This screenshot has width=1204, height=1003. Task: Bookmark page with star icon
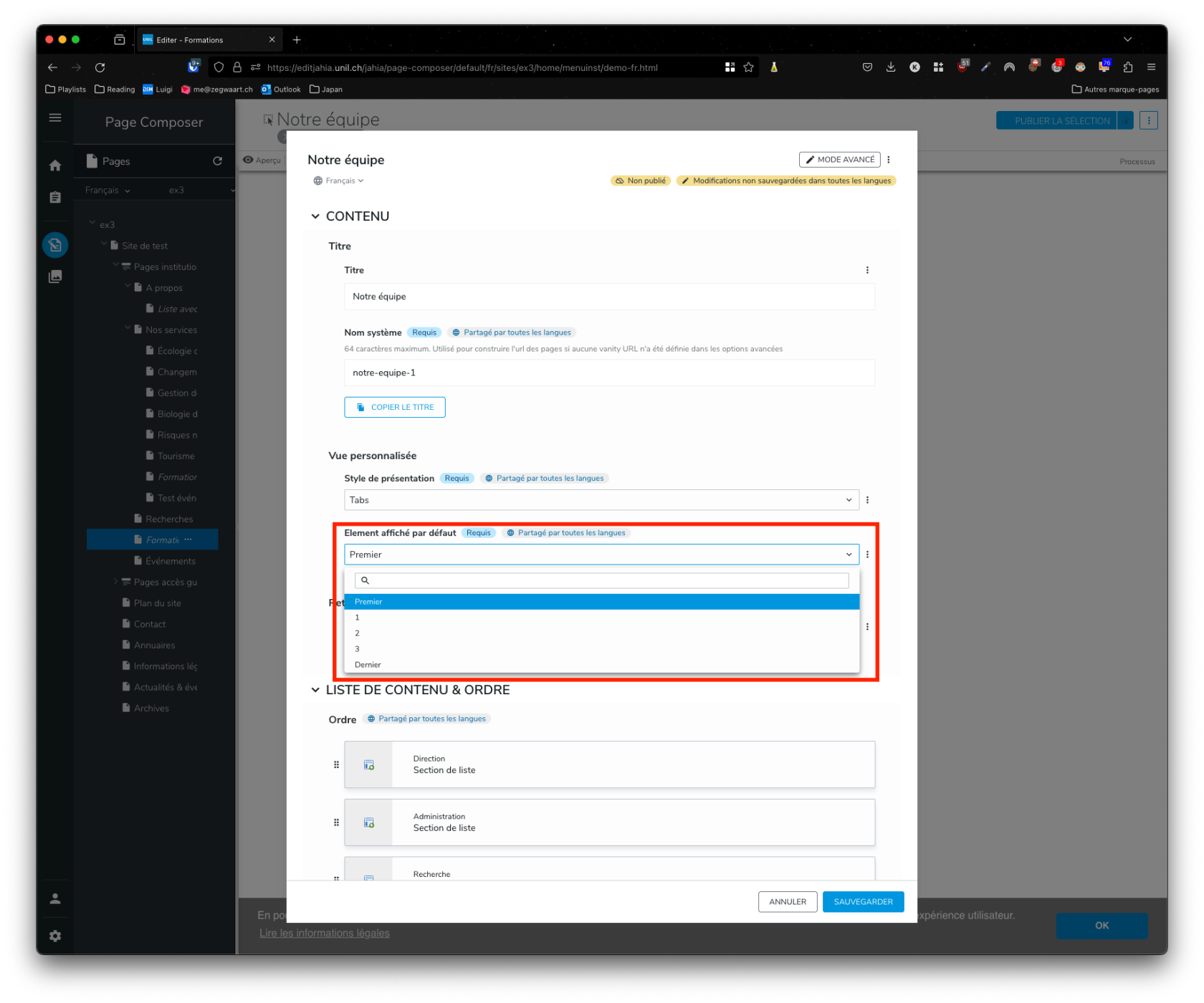pyautogui.click(x=748, y=67)
